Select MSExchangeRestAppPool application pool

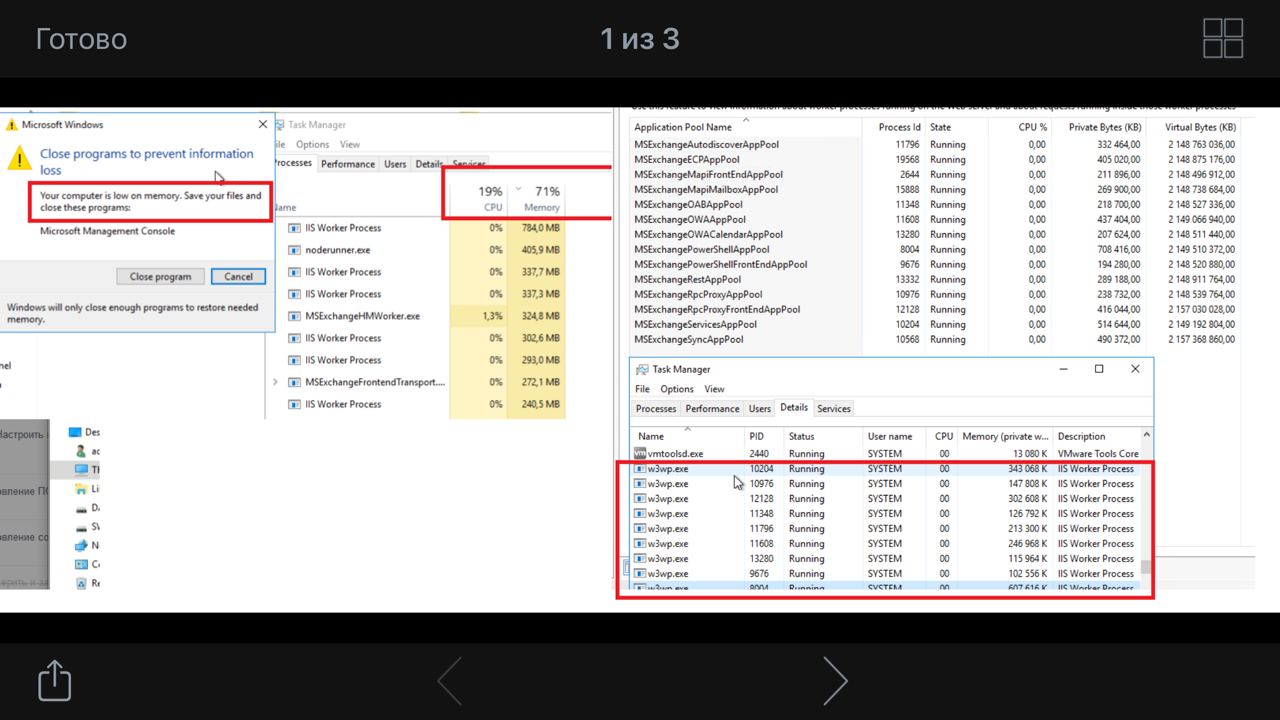(688, 280)
